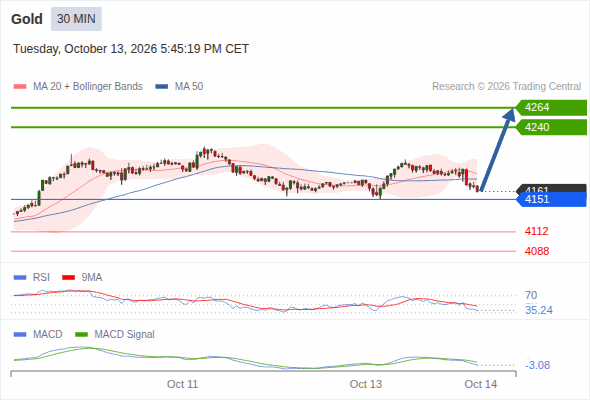590x400 pixels.
Task: Click the Oct 13 date axis label
Action: click(366, 384)
